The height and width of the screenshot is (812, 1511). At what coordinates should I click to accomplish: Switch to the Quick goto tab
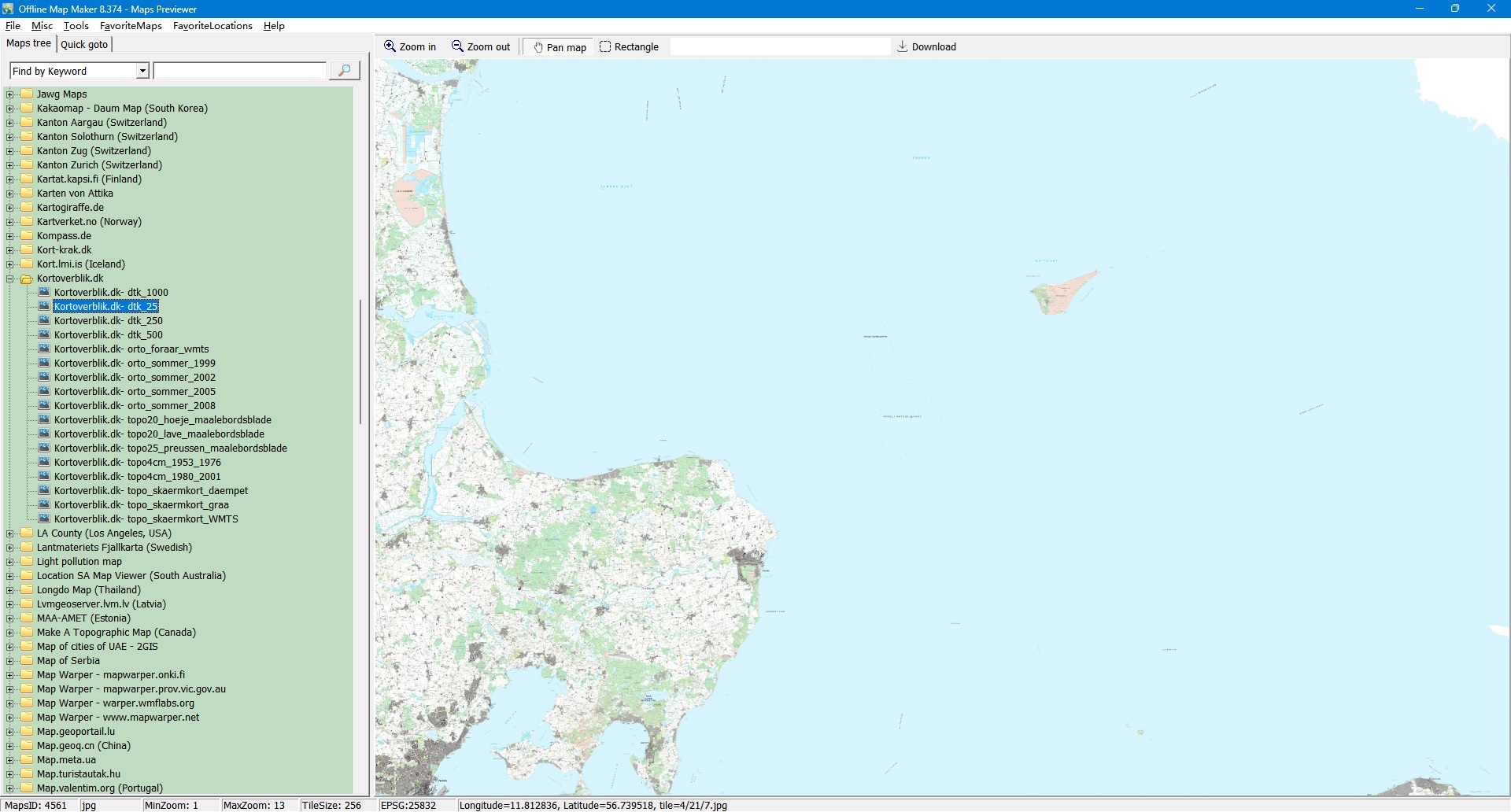[x=84, y=45]
